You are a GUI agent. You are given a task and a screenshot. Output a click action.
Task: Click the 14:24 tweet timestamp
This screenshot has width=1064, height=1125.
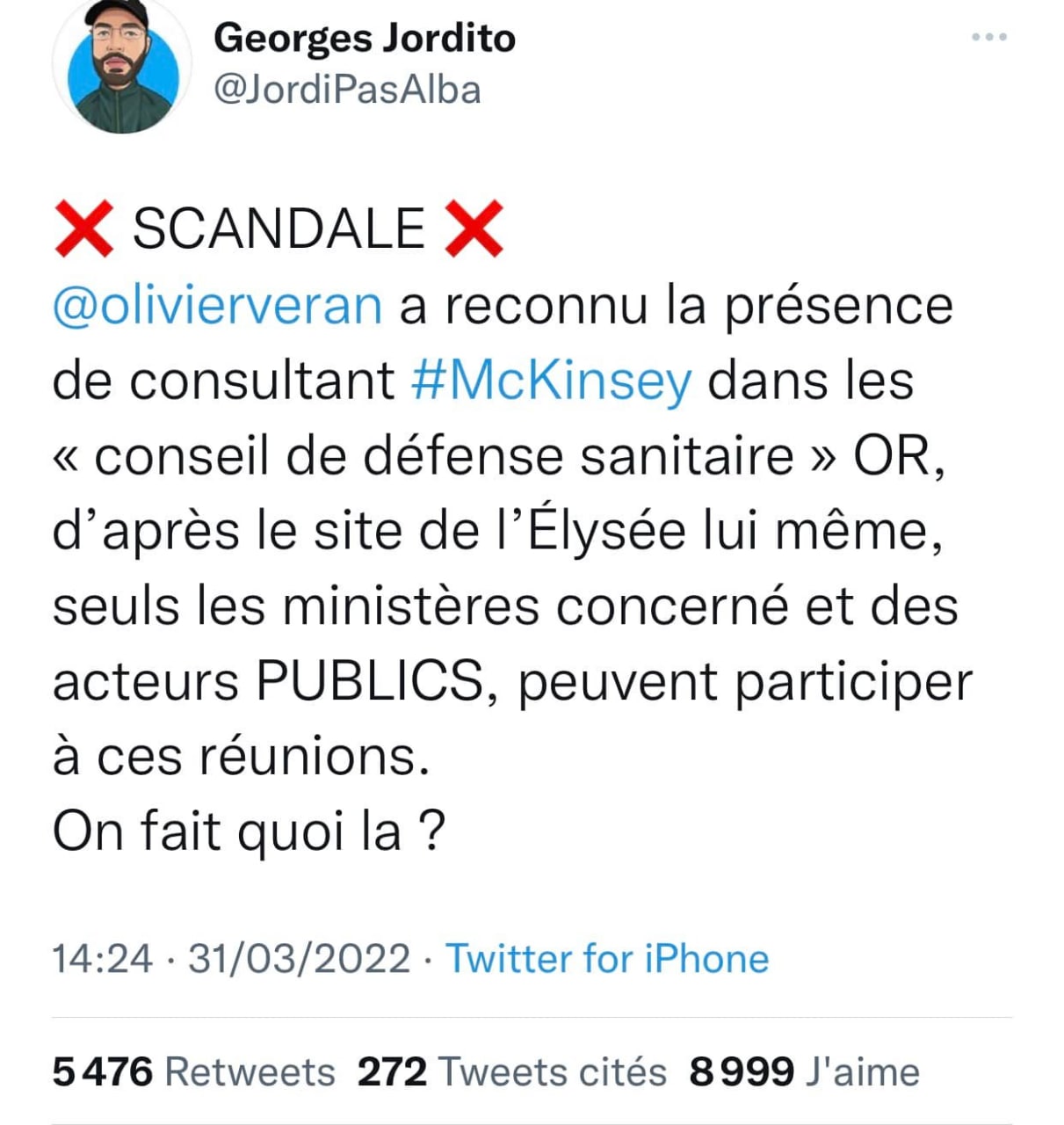102,958
